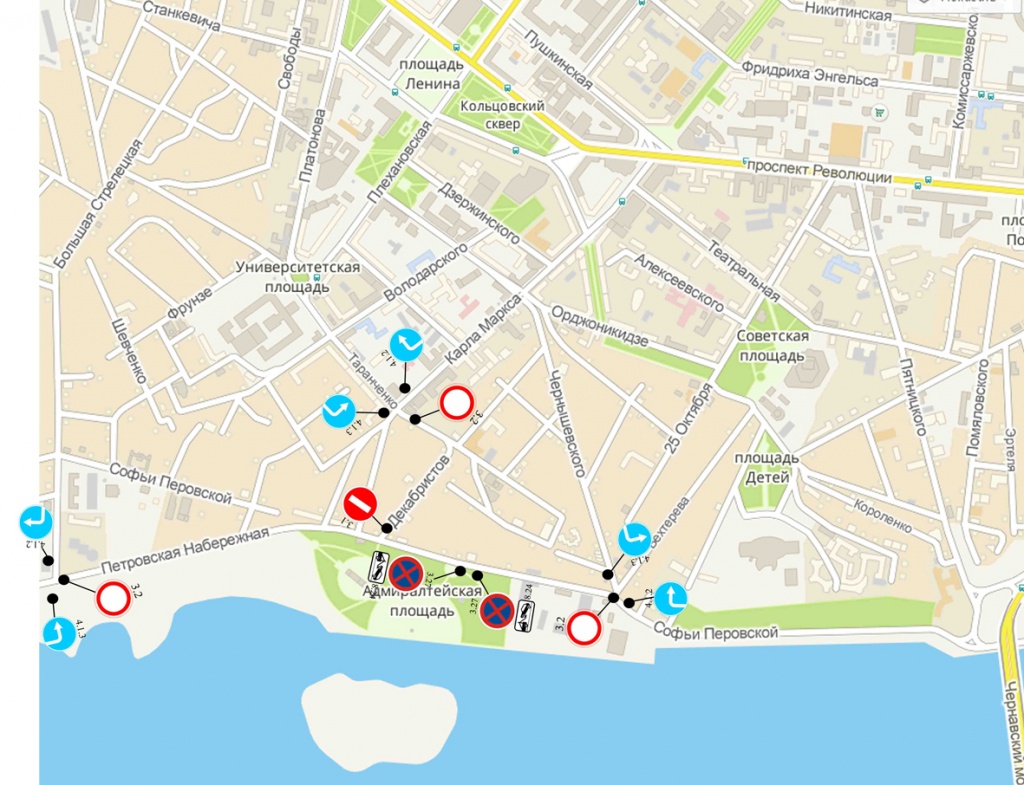Screen dimensions: 1024x785
Task: Click the Университетская площадь label
Action: [298, 276]
